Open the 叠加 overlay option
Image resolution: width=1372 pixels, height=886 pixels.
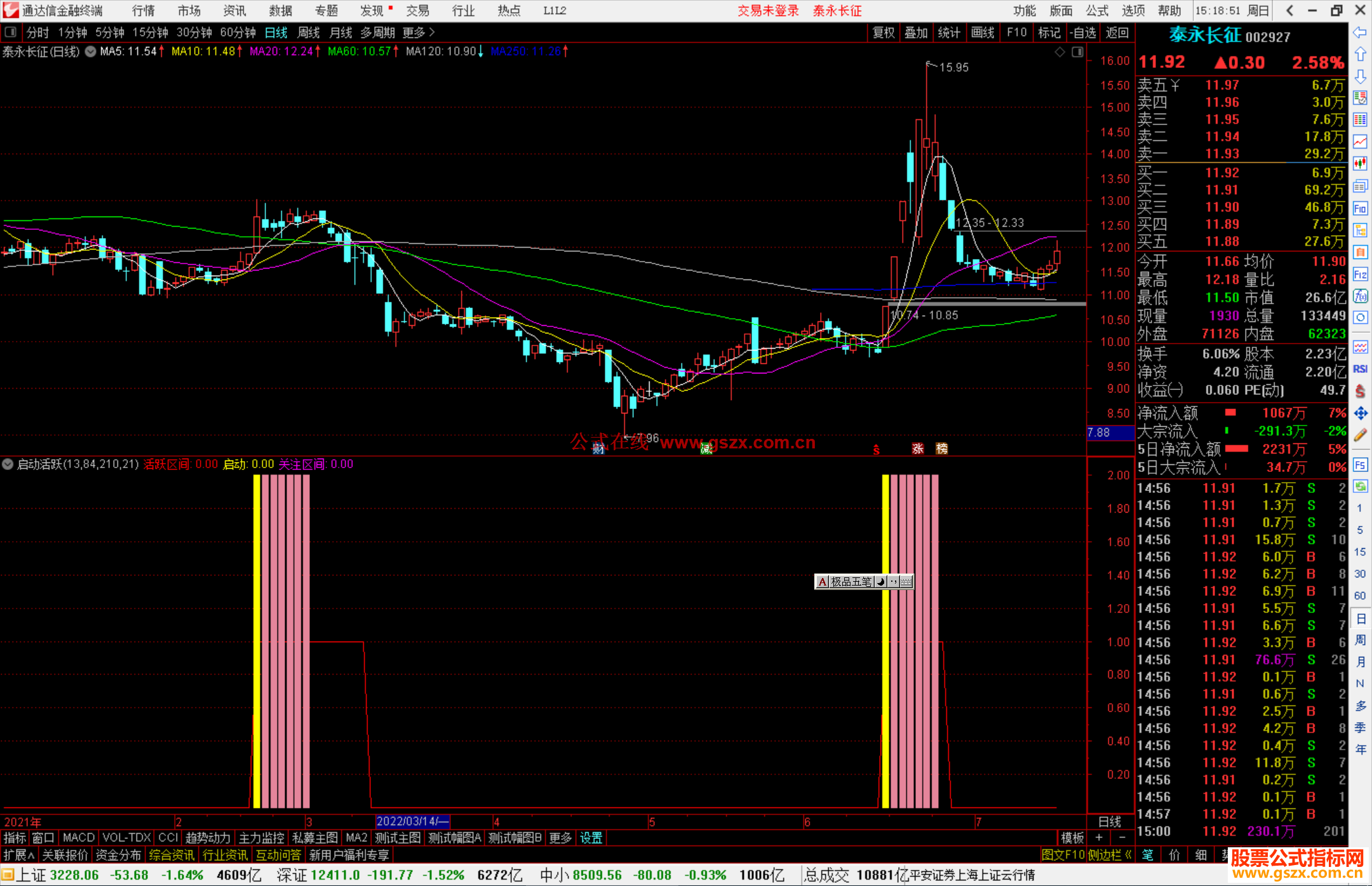coord(916,32)
